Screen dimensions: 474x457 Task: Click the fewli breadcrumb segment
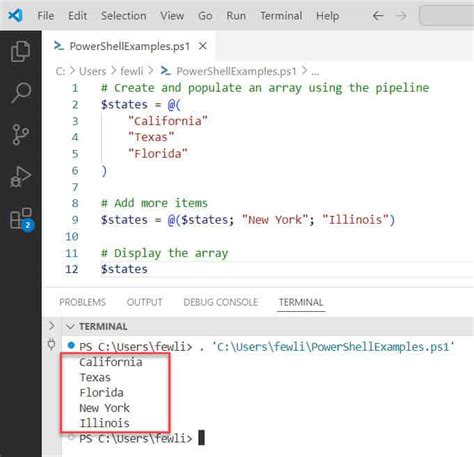click(132, 71)
